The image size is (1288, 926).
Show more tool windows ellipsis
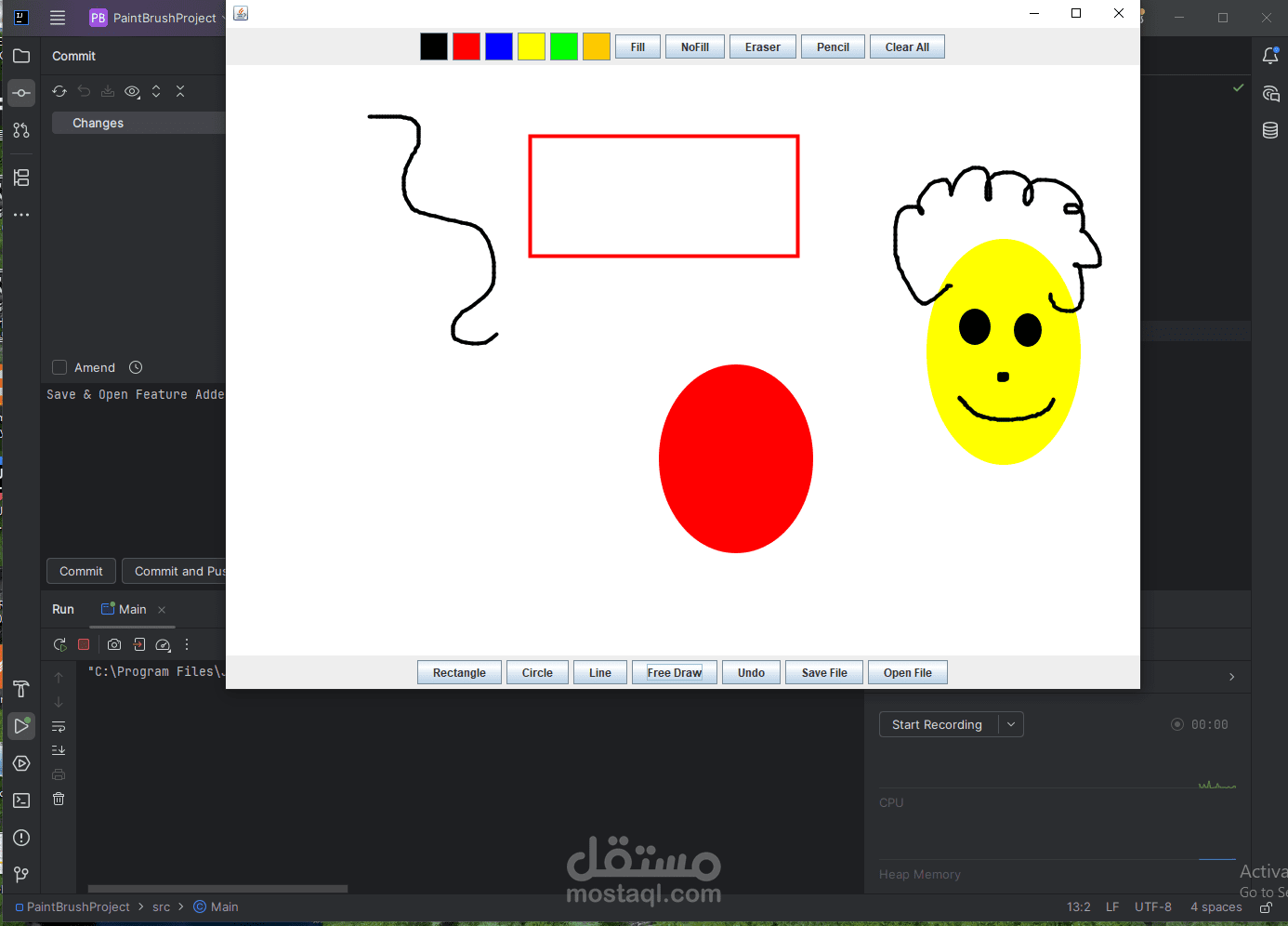21,215
